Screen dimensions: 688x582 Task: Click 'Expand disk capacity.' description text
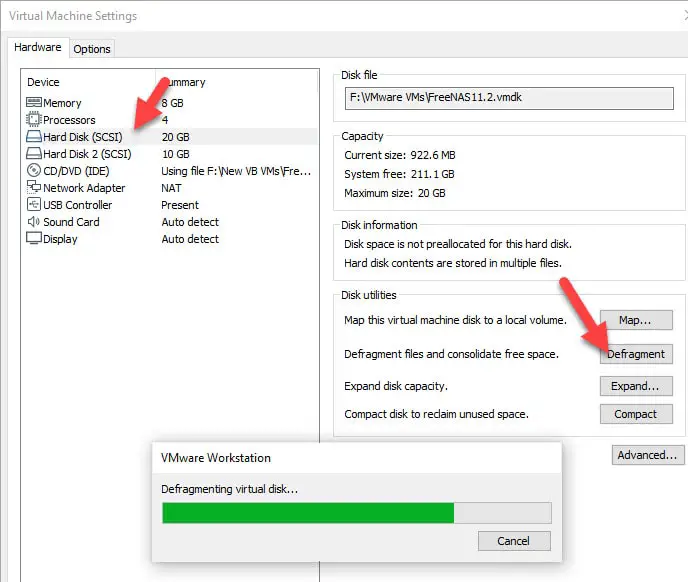pos(396,386)
